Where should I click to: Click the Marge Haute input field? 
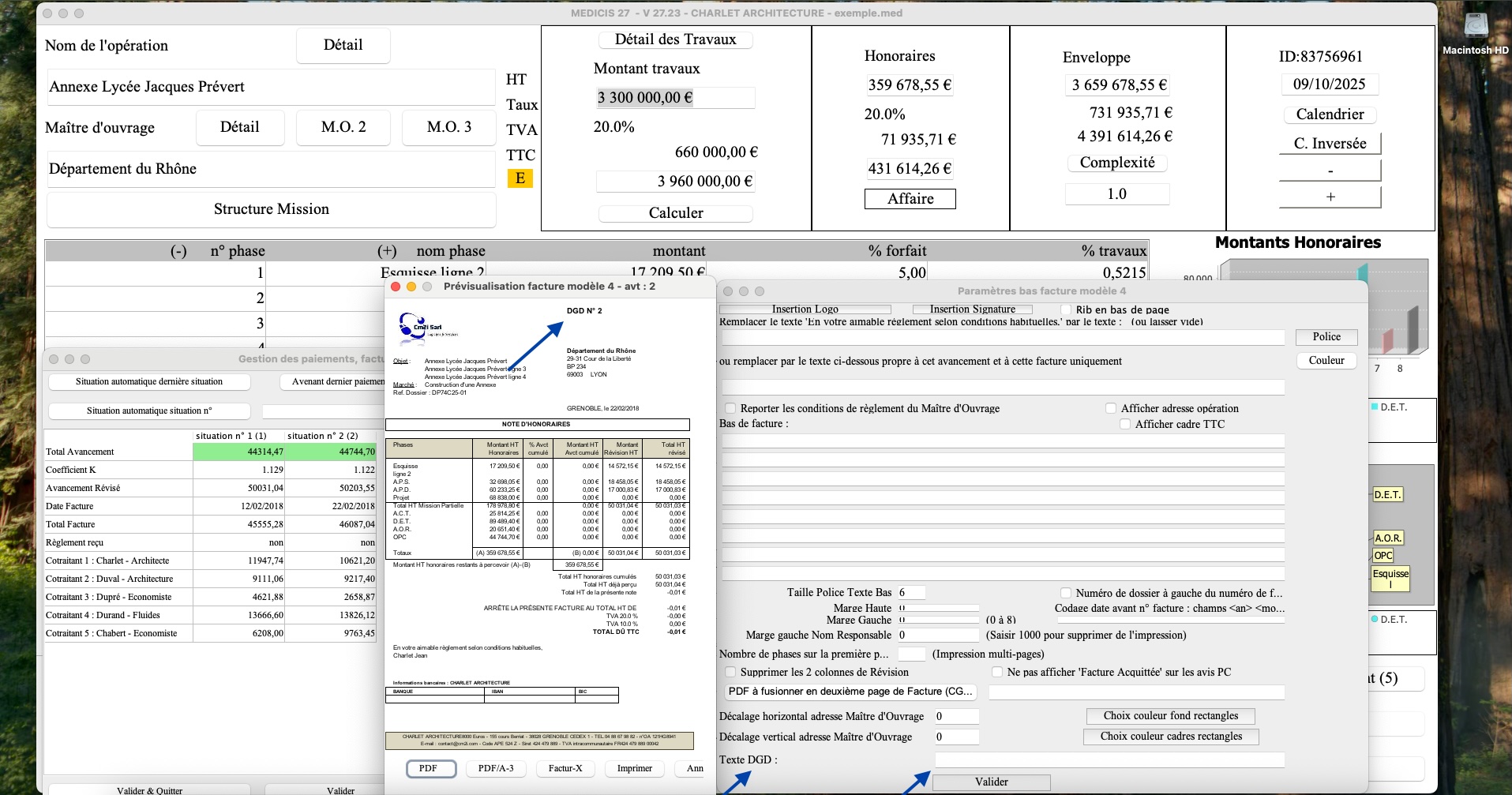click(938, 608)
